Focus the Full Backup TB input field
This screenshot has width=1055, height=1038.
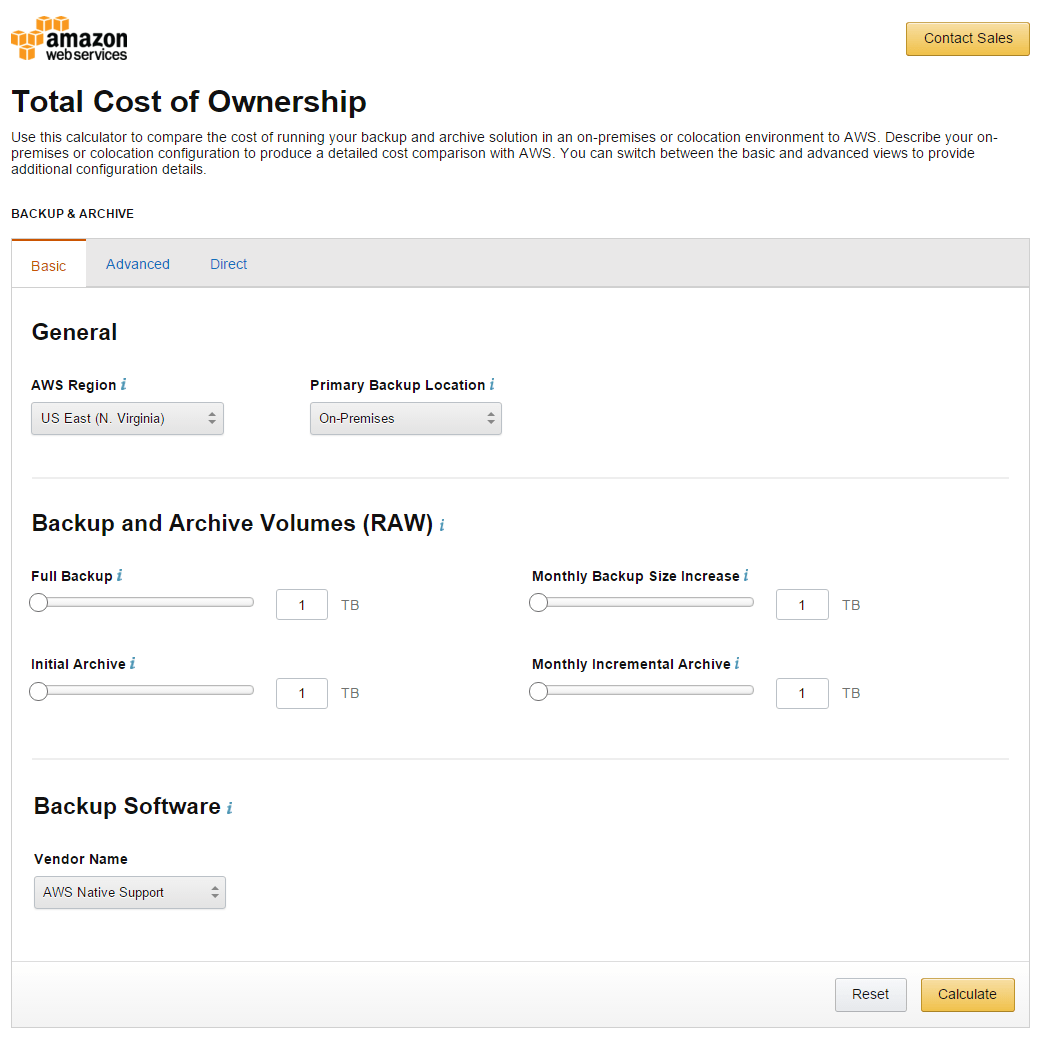(302, 605)
